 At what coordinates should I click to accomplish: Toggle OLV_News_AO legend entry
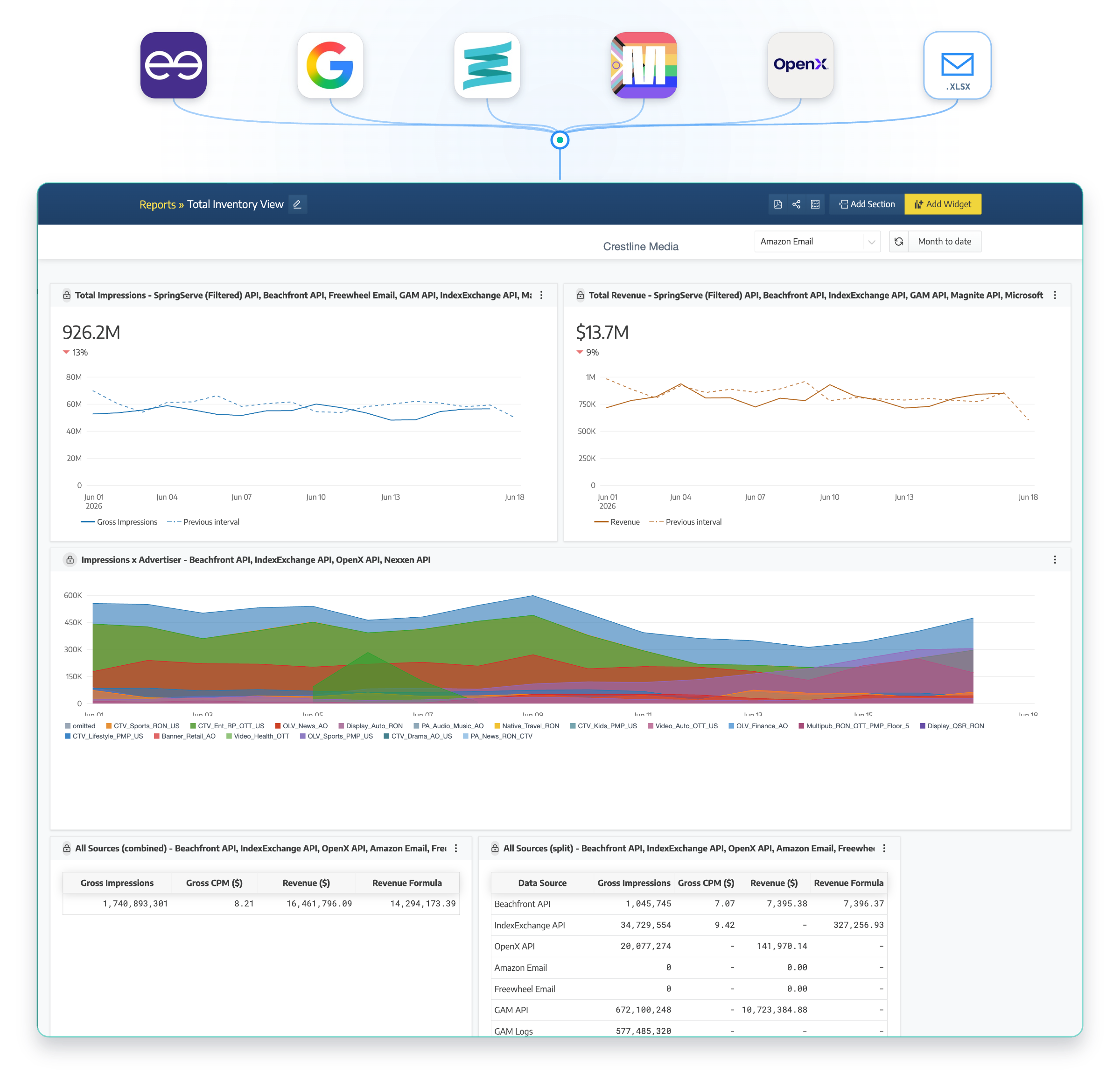(x=302, y=726)
